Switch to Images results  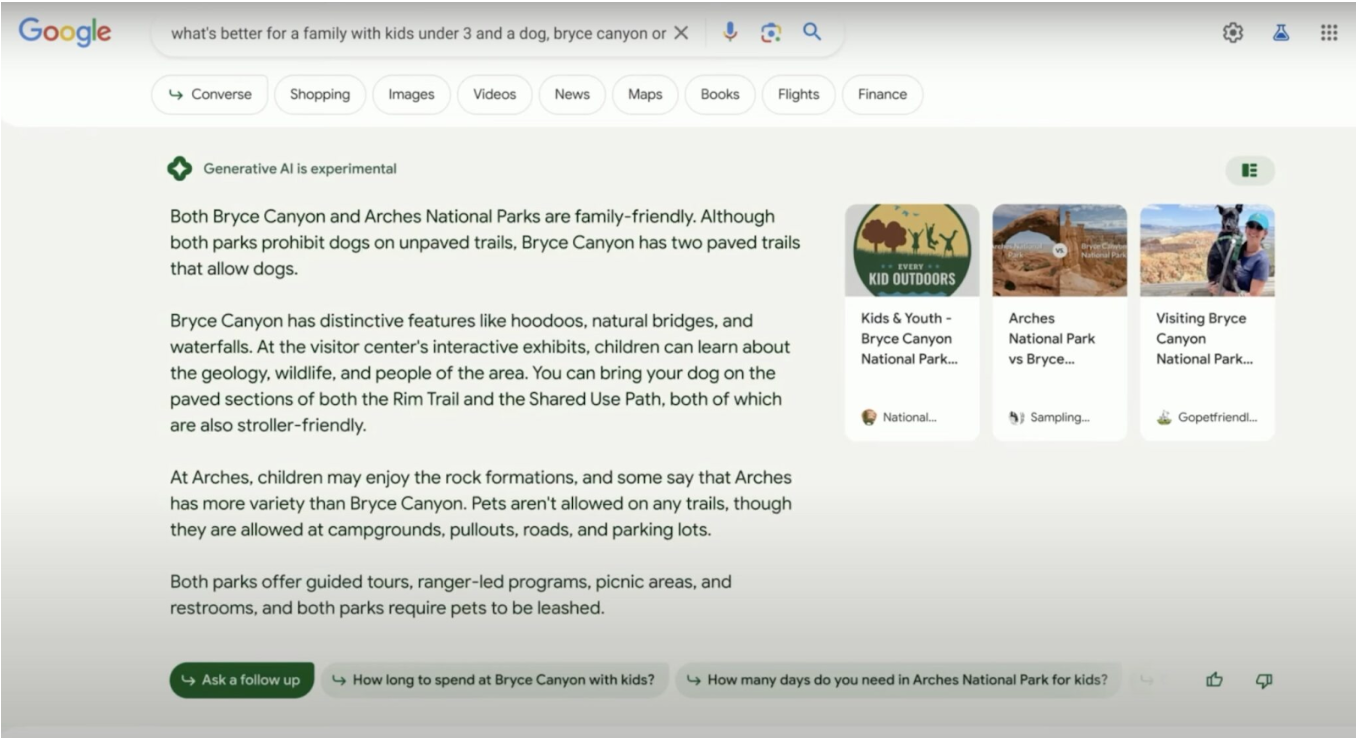point(411,94)
